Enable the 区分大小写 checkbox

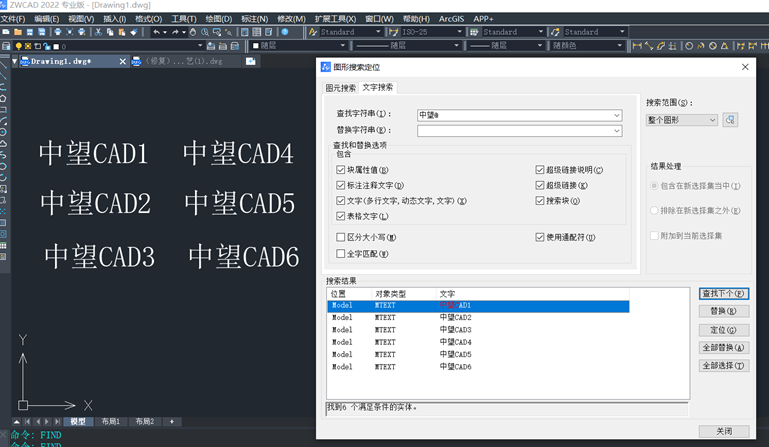tap(341, 237)
